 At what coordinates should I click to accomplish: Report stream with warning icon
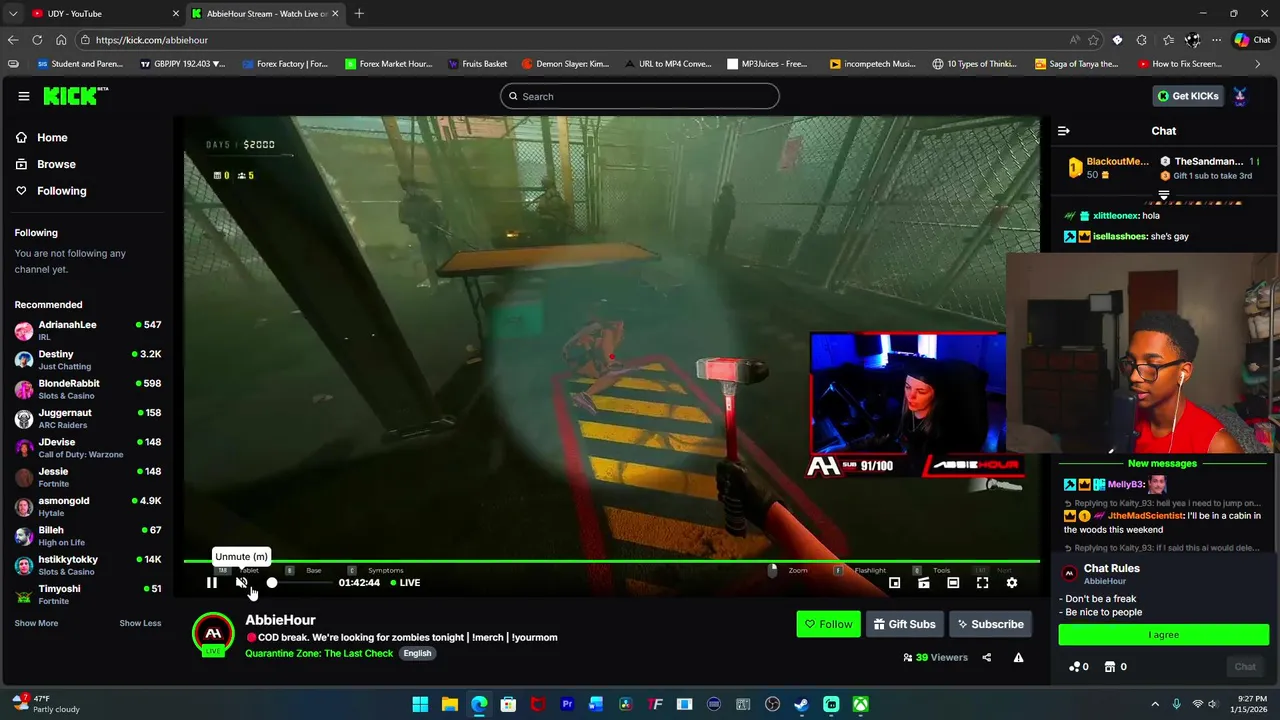coord(1018,658)
